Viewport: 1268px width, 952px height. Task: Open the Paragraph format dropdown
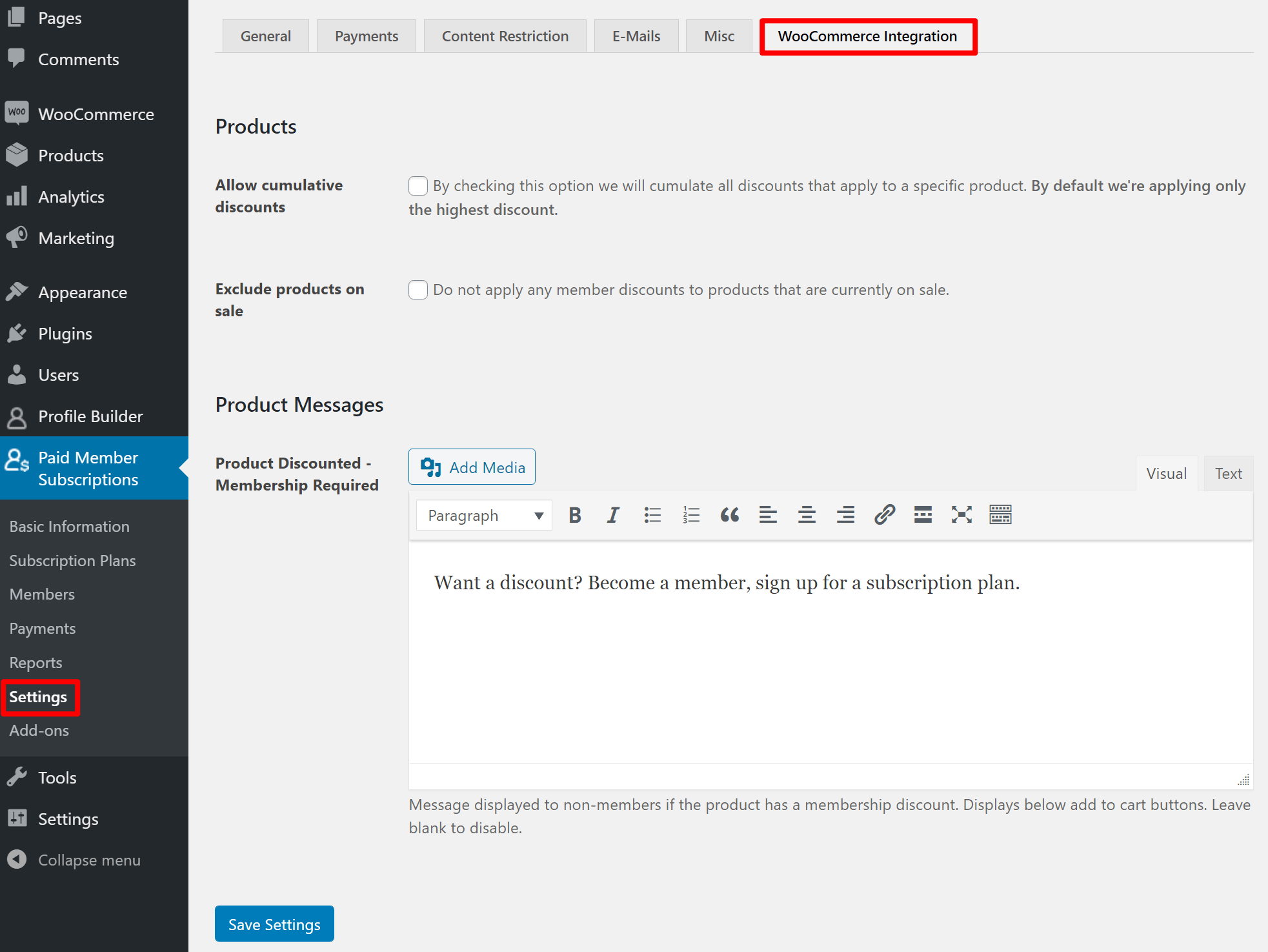[484, 515]
